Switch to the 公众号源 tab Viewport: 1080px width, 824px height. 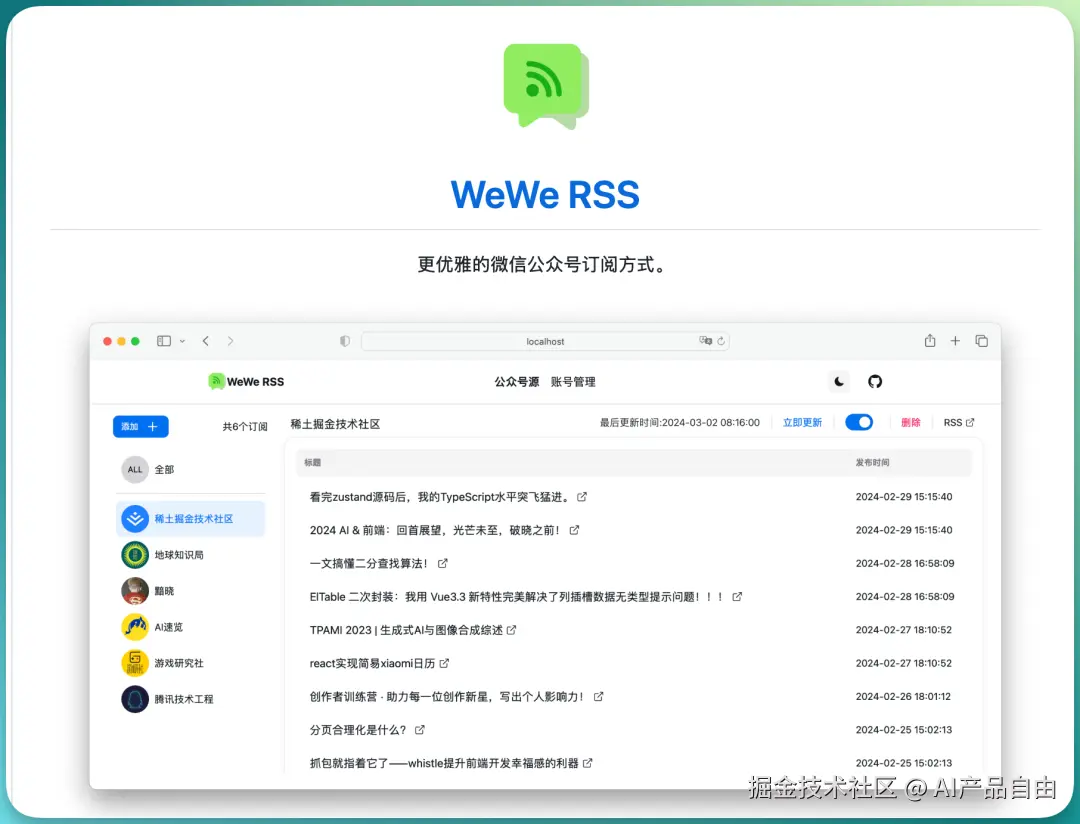point(517,382)
